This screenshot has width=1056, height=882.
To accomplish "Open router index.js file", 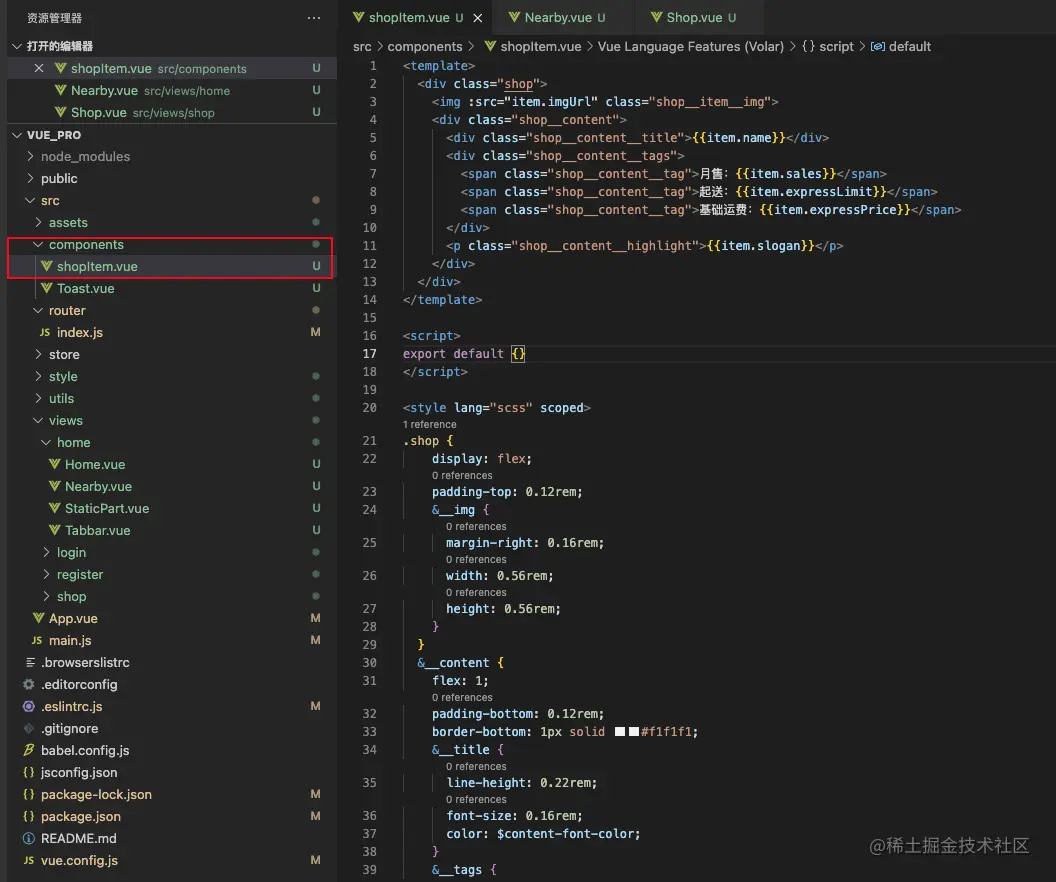I will coord(172,332).
